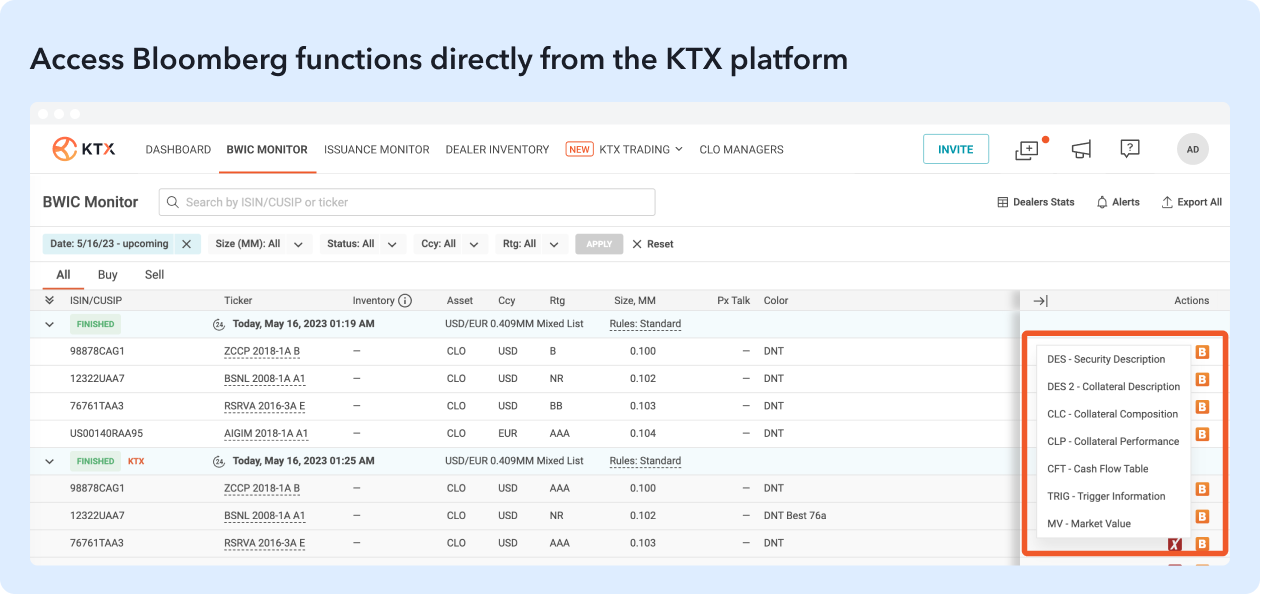This screenshot has height=595, width=1261.
Task: Open the Ccy filter dropdown
Action: coord(451,244)
